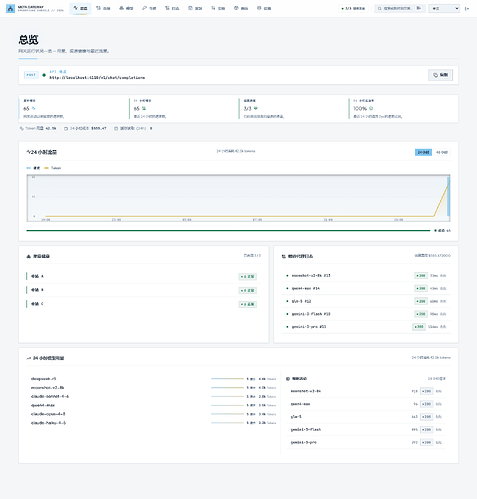Screen dimensions: 477x499
Task: Click the blue bar at chart's right edge
Action: coord(449,197)
